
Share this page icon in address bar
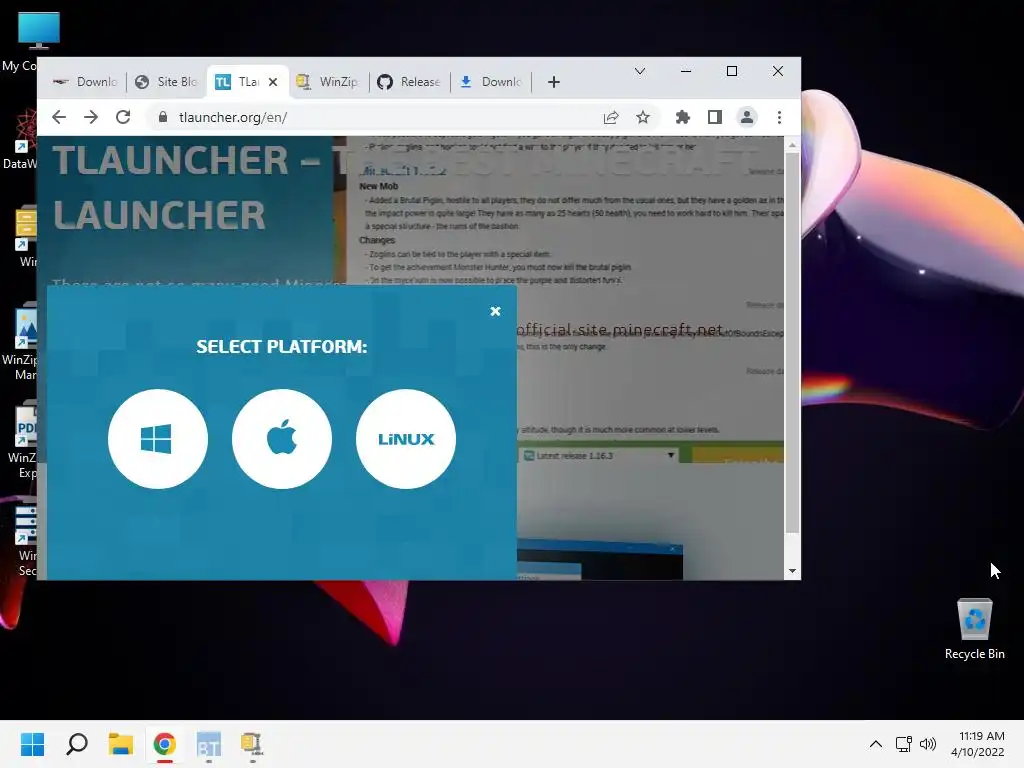coord(611,117)
